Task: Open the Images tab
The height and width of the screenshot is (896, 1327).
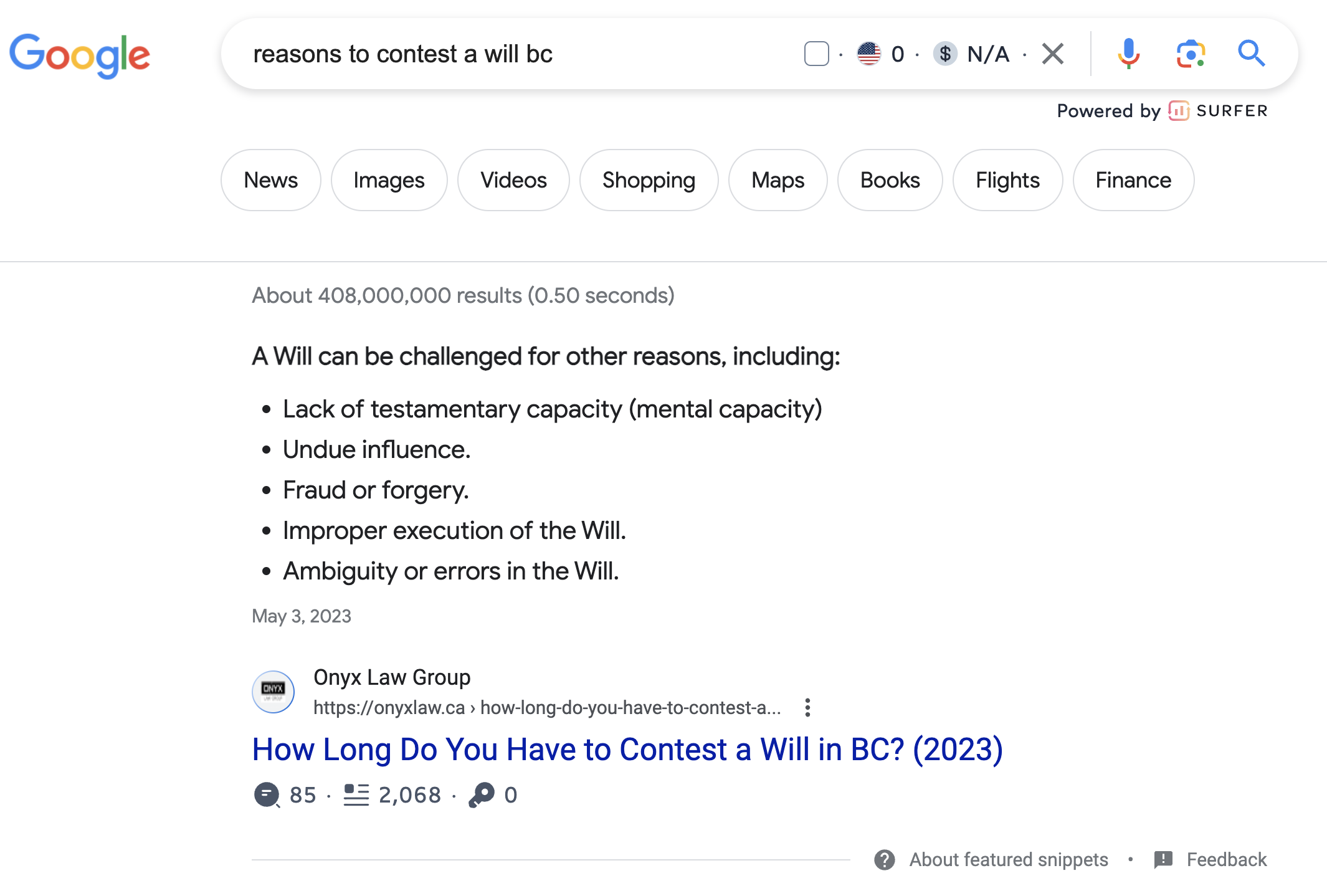Action: click(x=389, y=180)
